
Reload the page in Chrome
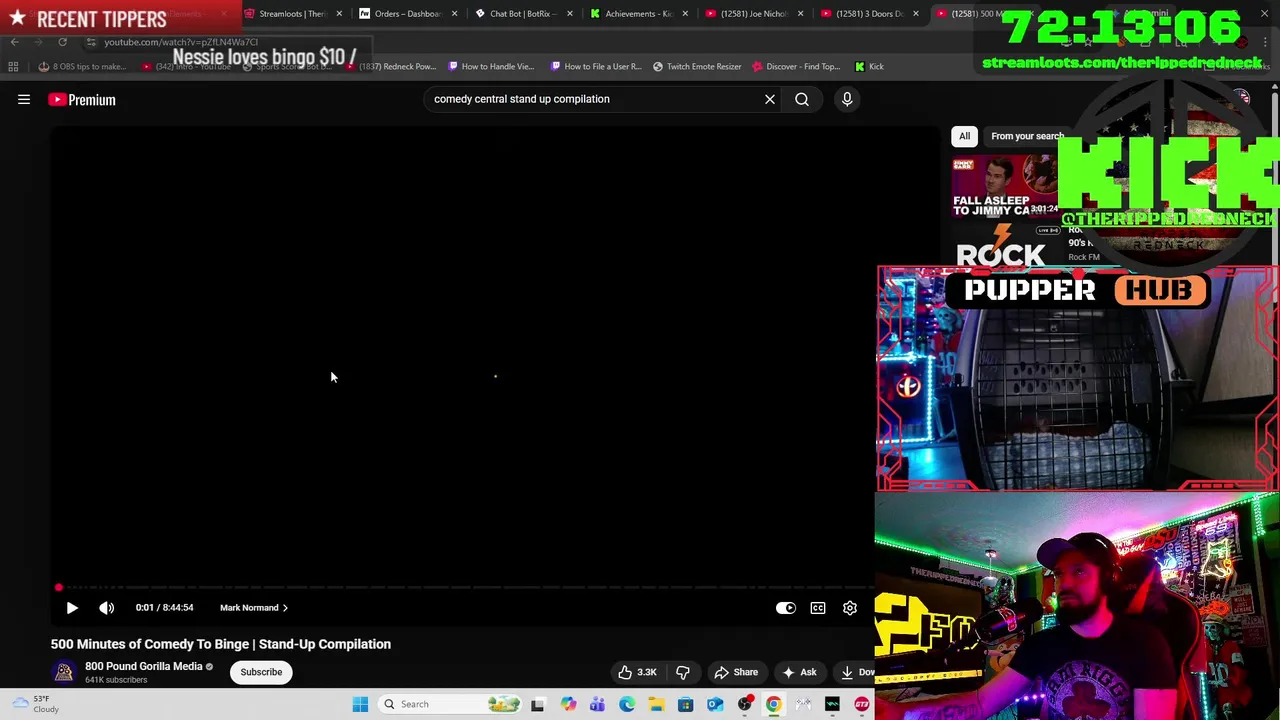coord(62,42)
